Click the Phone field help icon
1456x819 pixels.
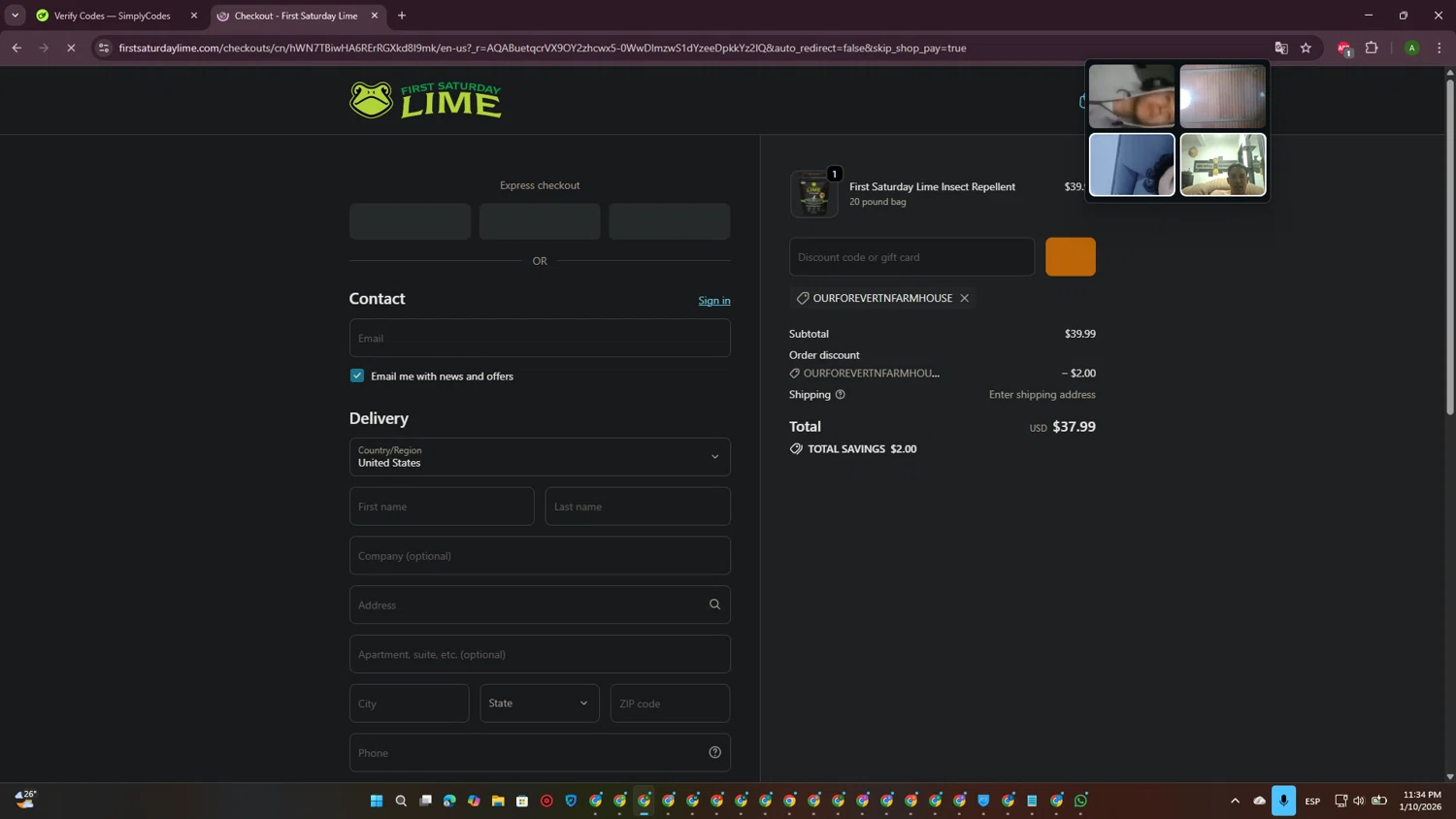(714, 752)
